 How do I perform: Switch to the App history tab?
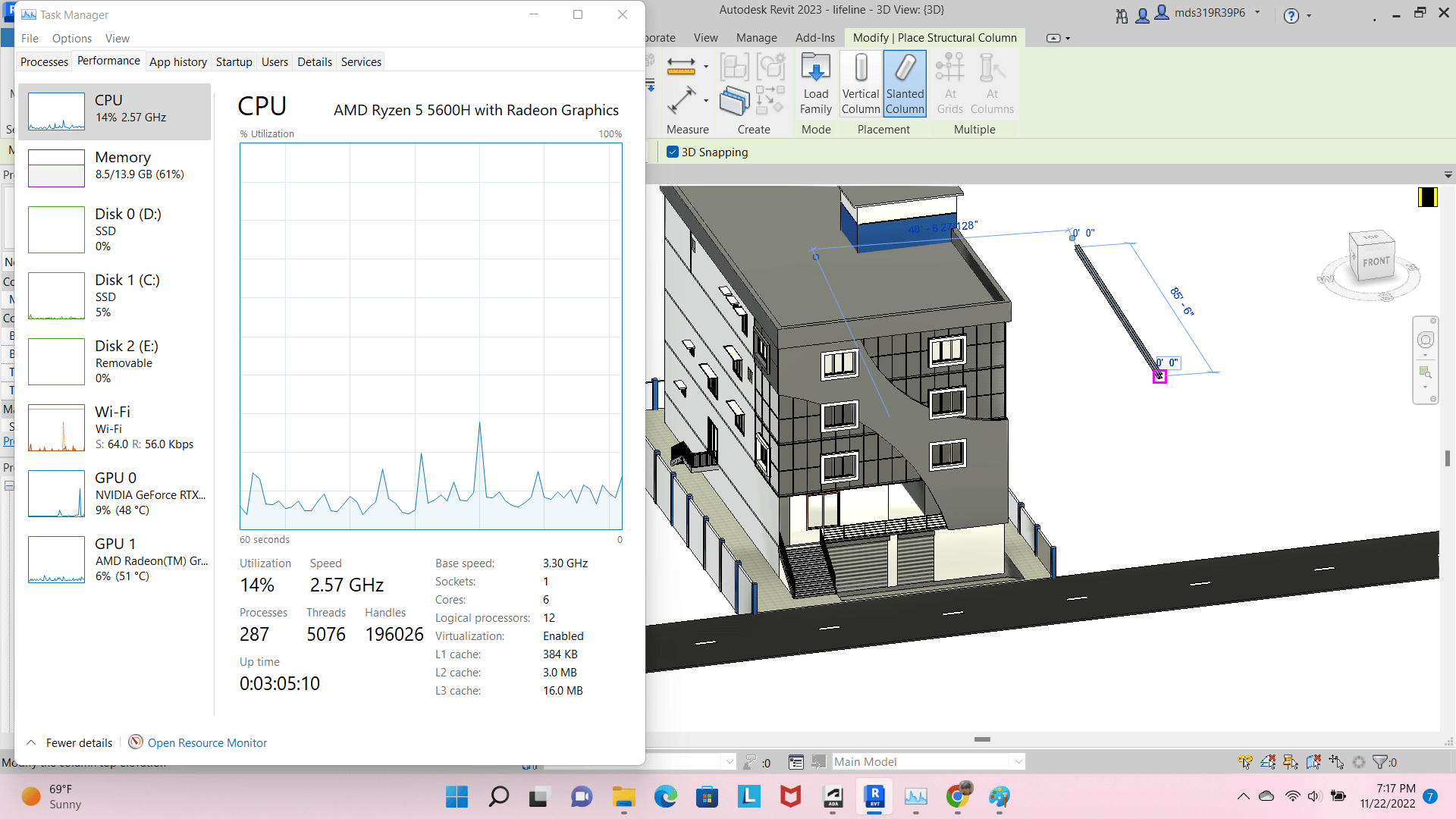point(178,61)
